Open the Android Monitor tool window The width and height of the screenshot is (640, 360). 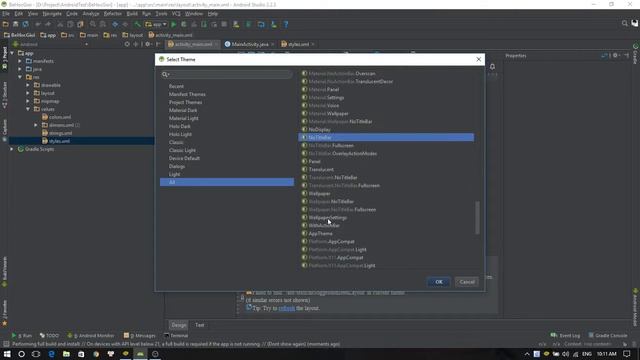[91, 336]
